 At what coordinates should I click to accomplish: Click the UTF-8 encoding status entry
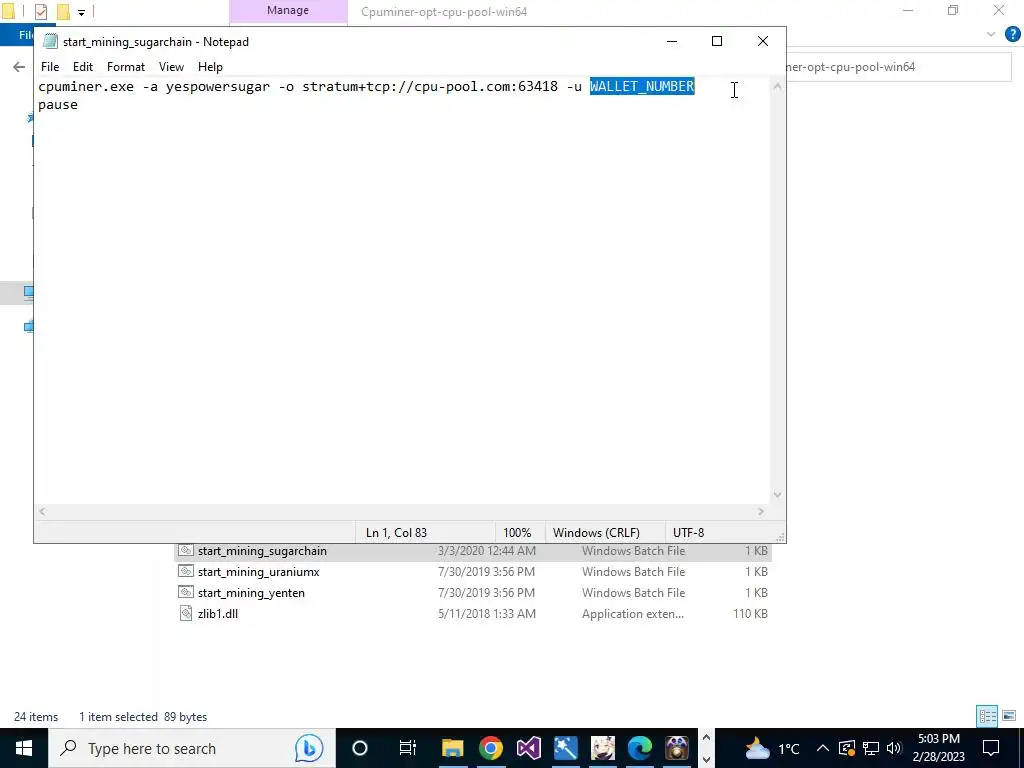(x=688, y=532)
